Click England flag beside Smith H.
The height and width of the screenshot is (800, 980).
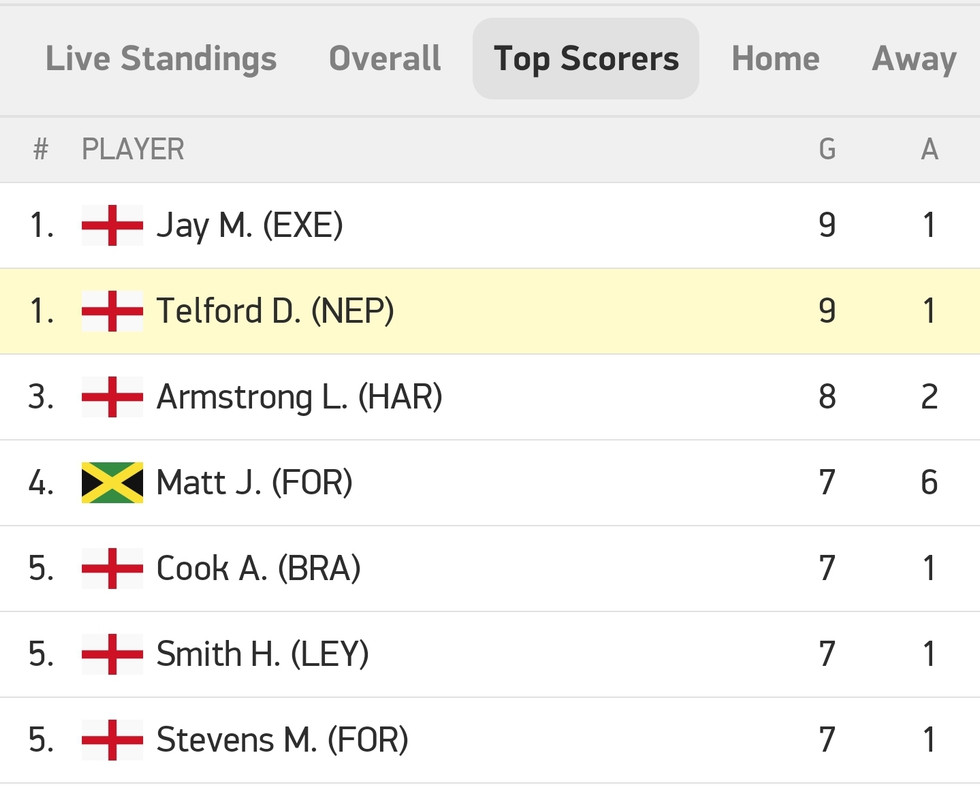click(x=112, y=654)
